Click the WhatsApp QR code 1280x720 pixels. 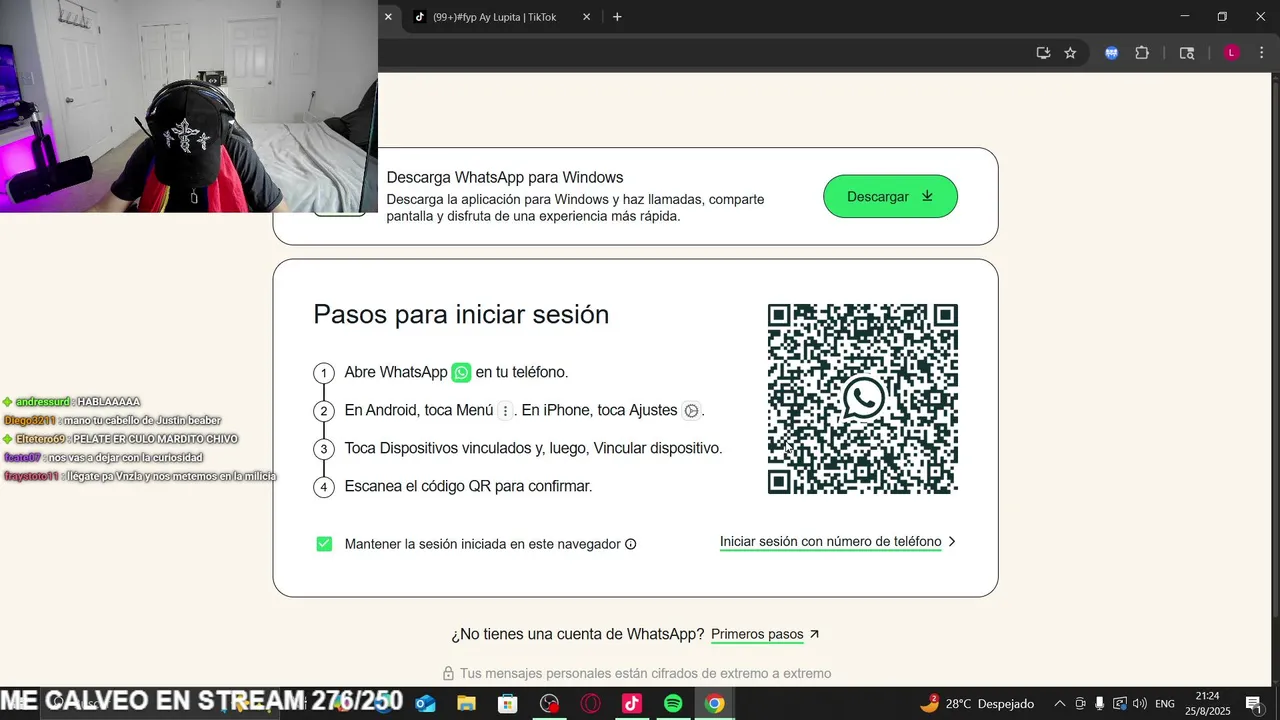pos(862,399)
